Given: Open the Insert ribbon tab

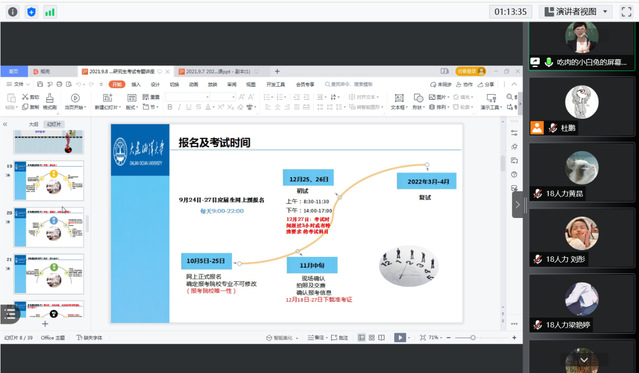Looking at the screenshot, I should 136,84.
